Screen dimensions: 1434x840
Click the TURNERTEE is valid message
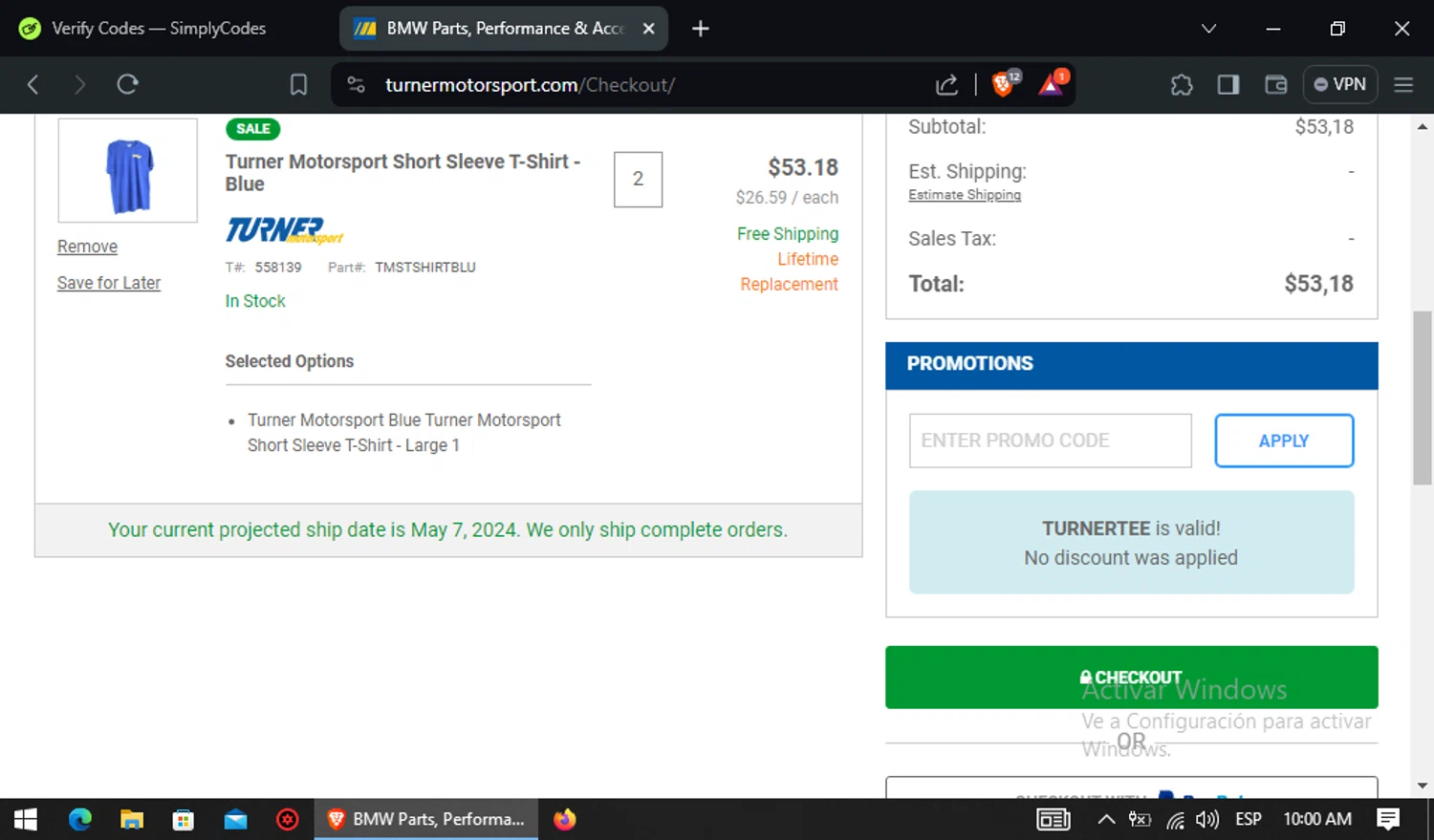point(1131,543)
